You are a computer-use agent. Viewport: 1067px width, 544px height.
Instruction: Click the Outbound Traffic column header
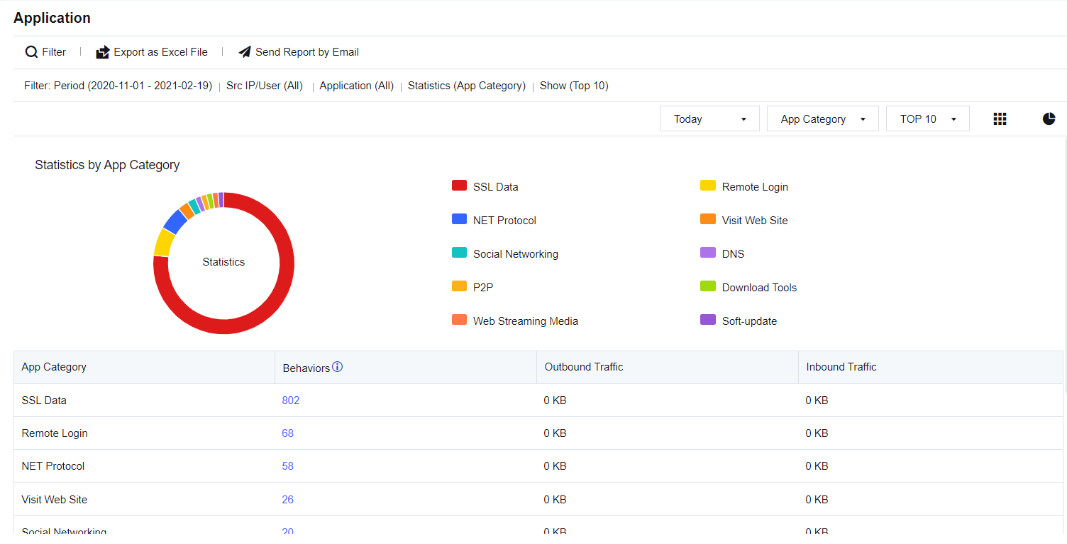[x=583, y=367]
